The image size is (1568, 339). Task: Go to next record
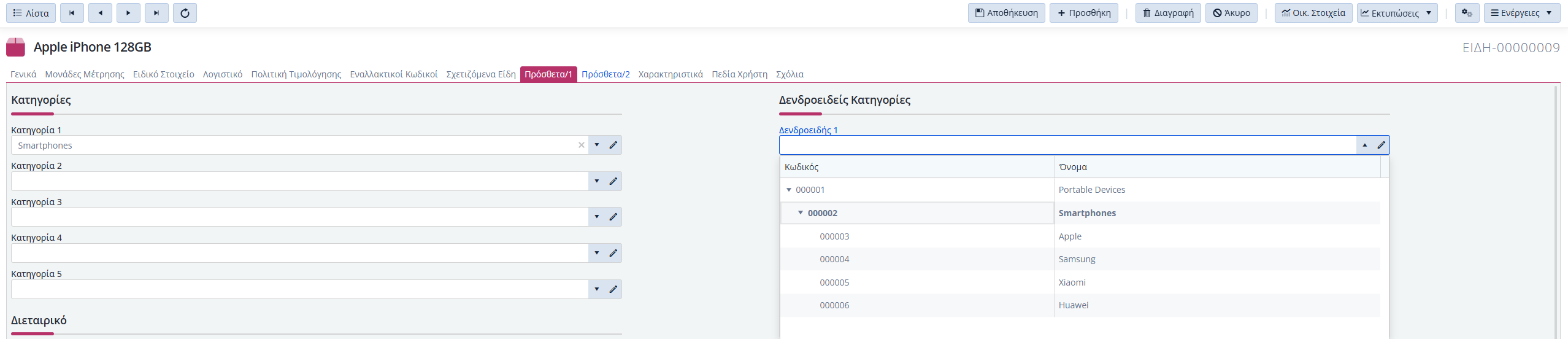click(x=128, y=13)
